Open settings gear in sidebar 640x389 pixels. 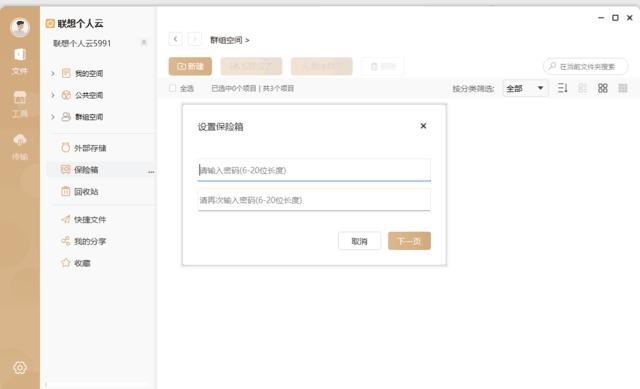click(x=20, y=367)
